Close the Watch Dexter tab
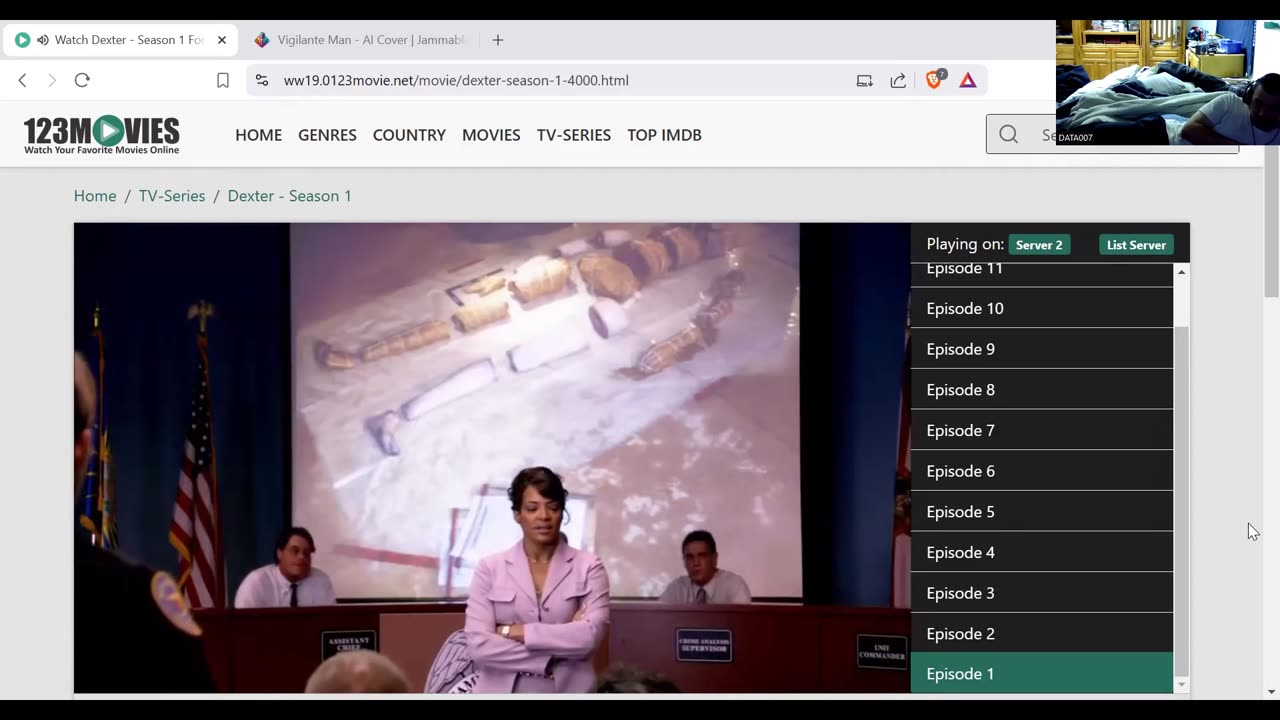The width and height of the screenshot is (1280, 720). coord(222,40)
